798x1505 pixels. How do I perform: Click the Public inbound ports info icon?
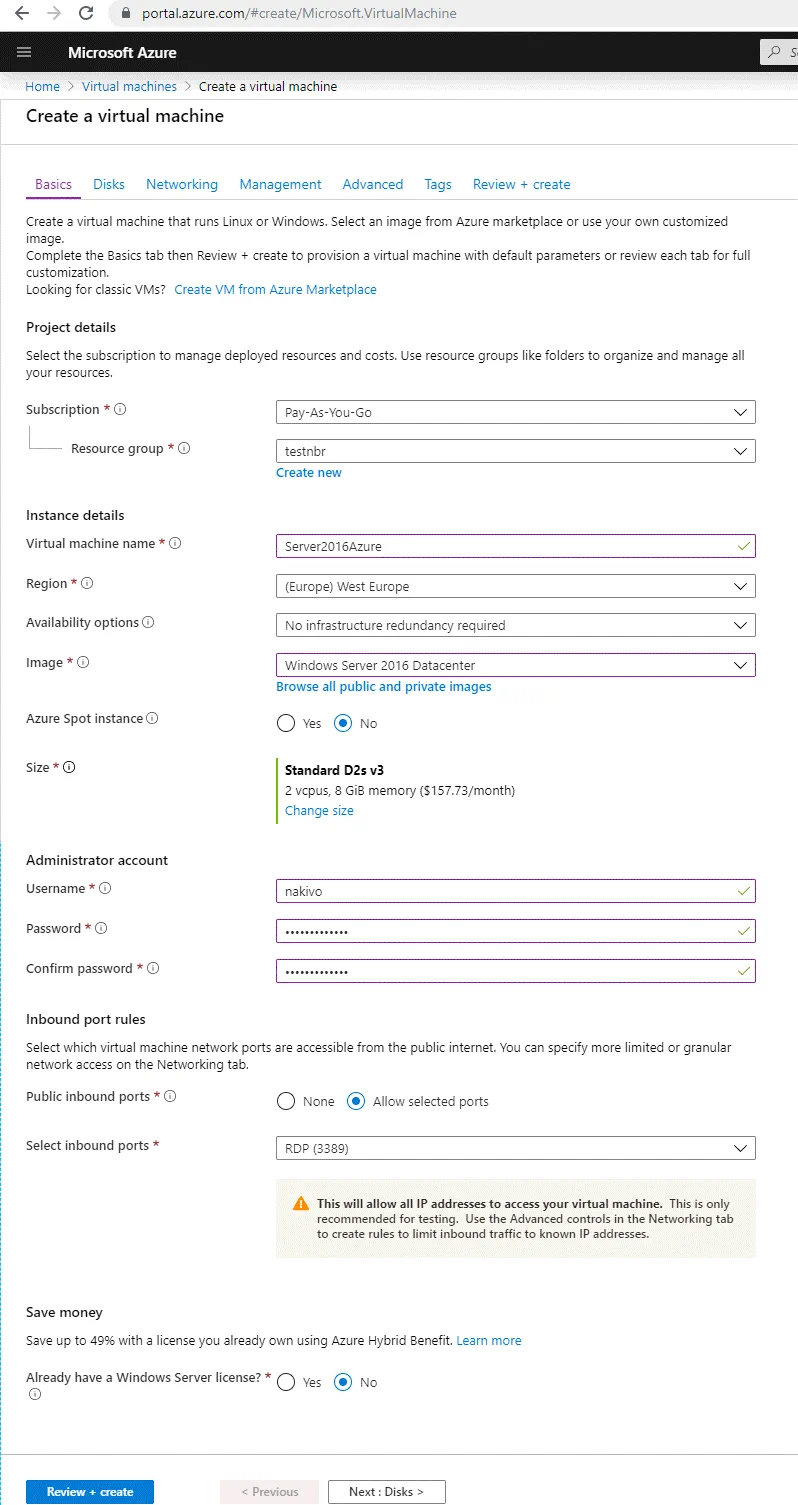[x=172, y=1096]
